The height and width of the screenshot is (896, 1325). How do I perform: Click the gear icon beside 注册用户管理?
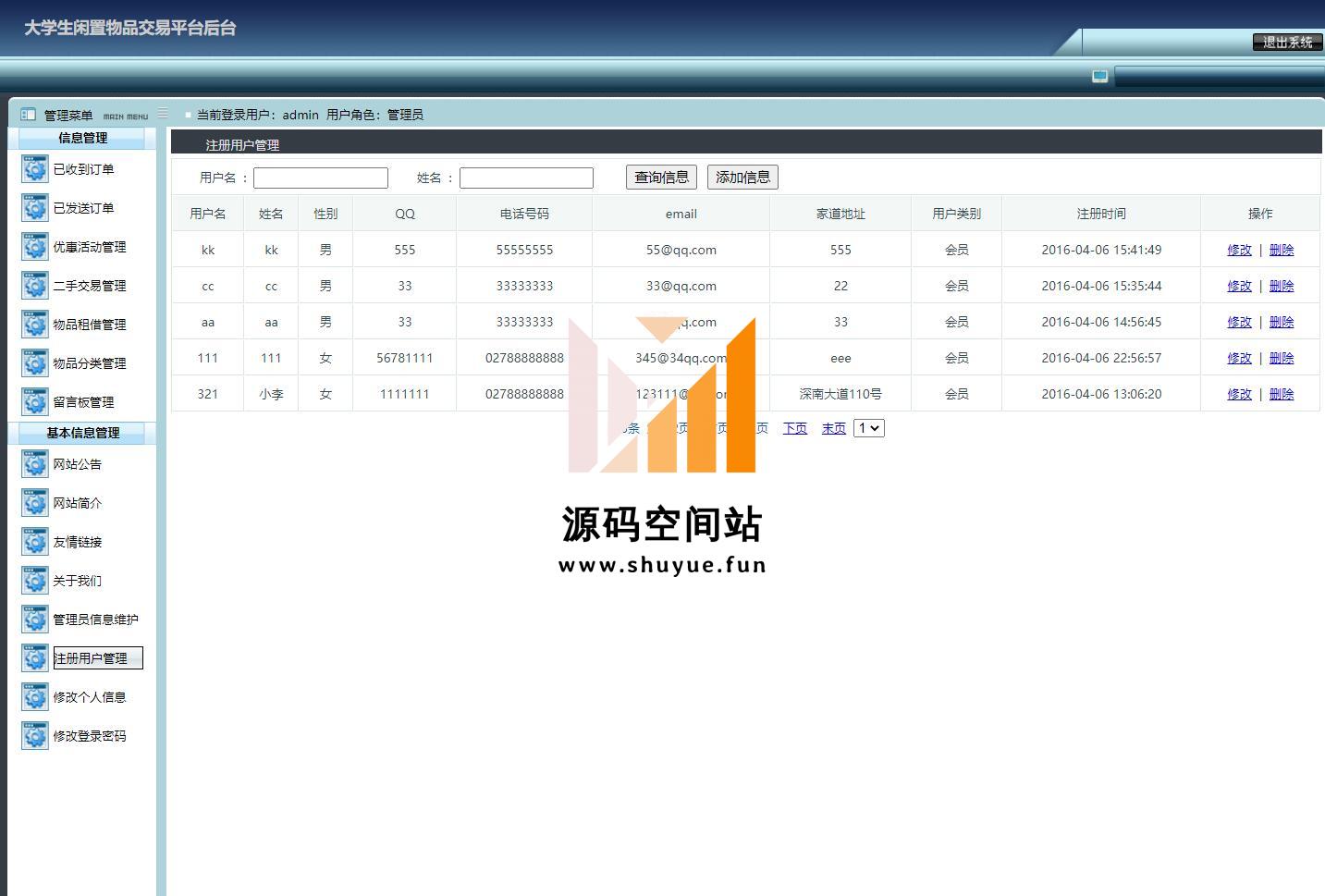pos(34,658)
